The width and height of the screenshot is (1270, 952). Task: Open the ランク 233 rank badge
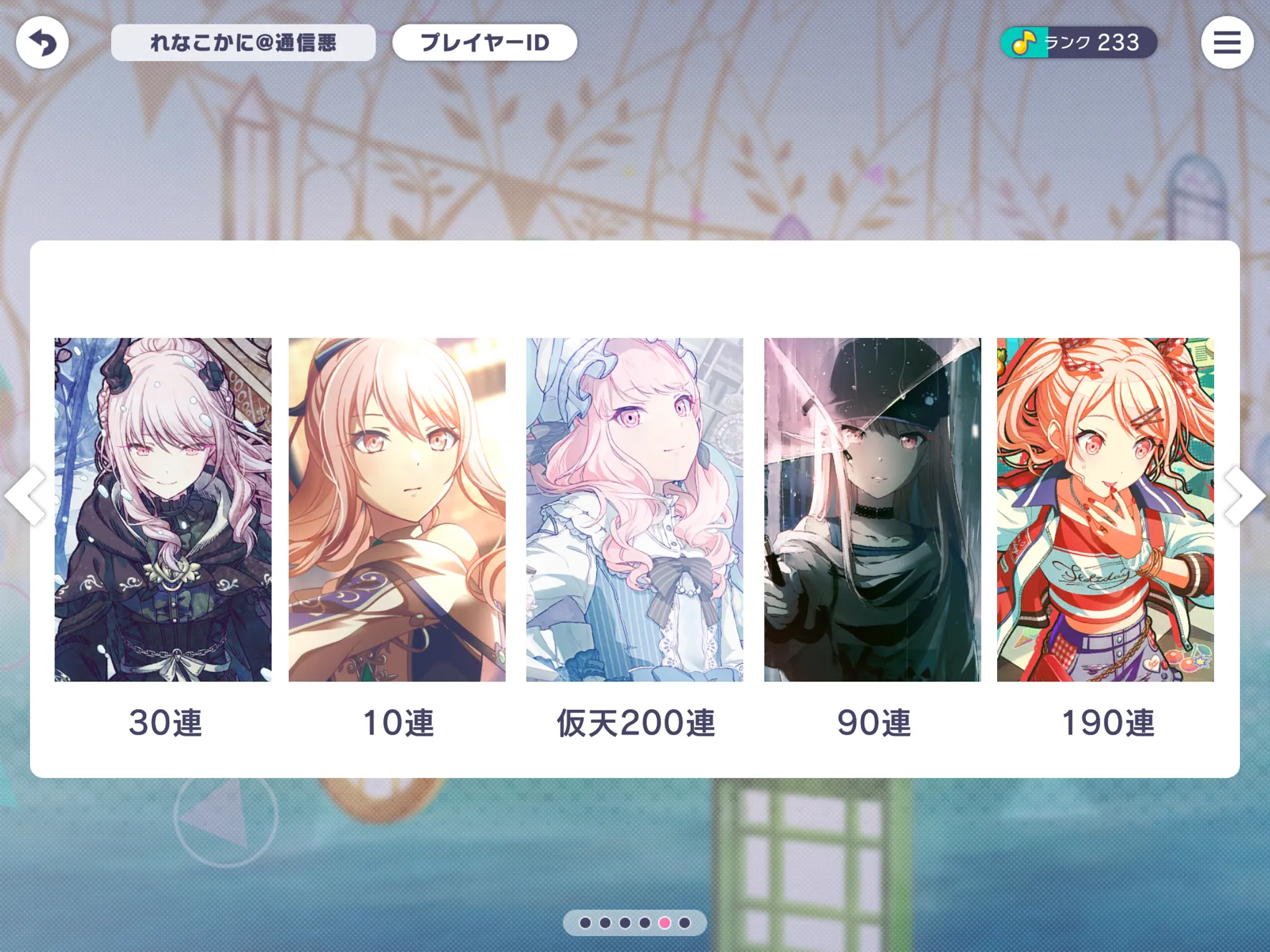coord(1079,42)
